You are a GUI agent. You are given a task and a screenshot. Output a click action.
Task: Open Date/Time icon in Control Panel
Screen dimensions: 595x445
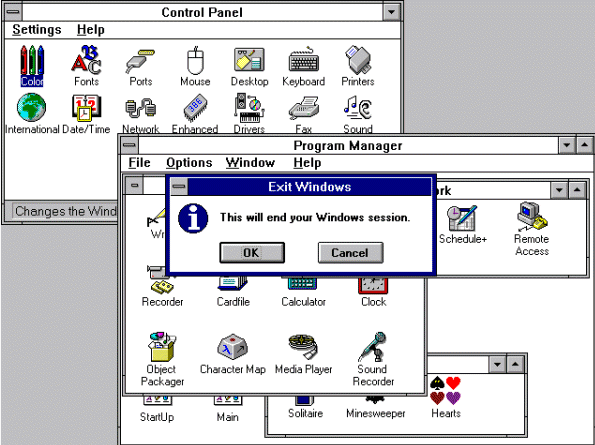pos(86,113)
